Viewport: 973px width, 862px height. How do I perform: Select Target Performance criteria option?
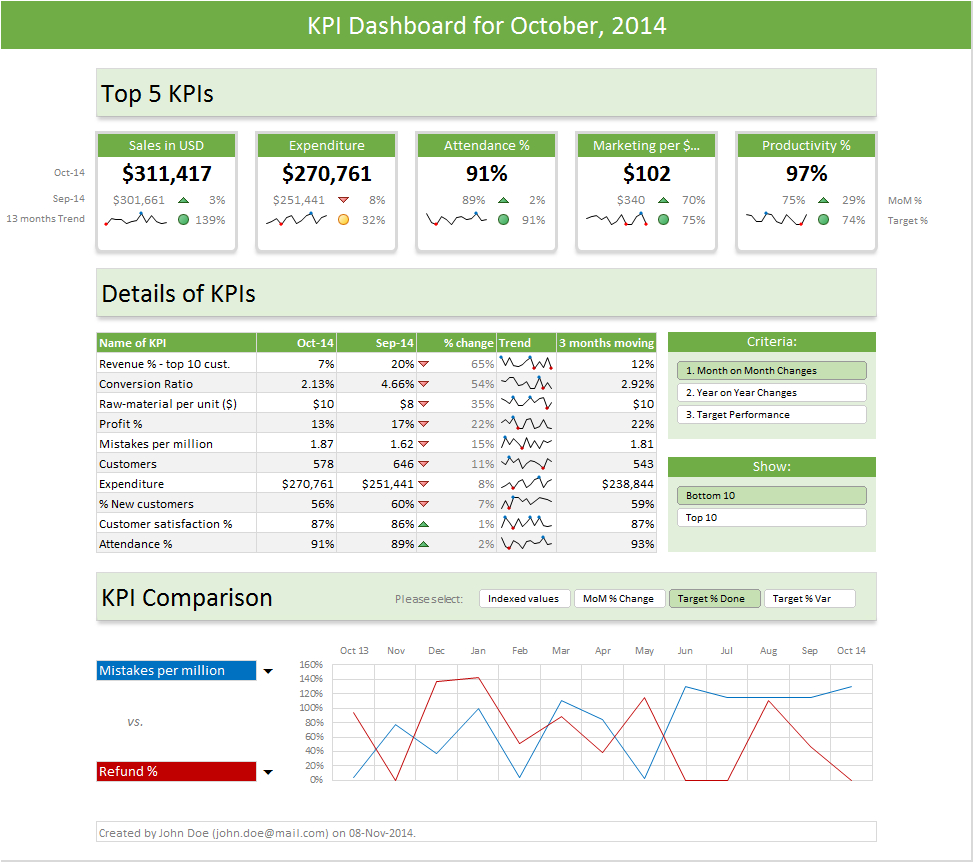pos(771,414)
